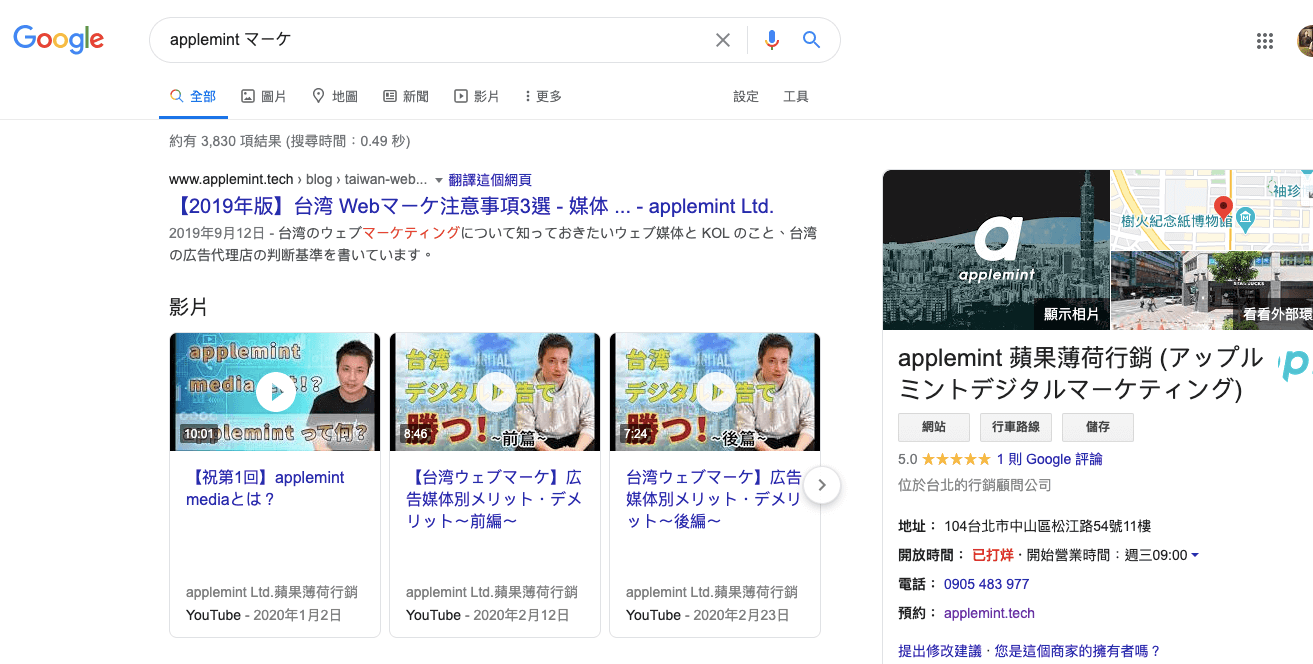The height and width of the screenshot is (664, 1313).
Task: Click the 已打烊 closed status text
Action: [x=992, y=555]
